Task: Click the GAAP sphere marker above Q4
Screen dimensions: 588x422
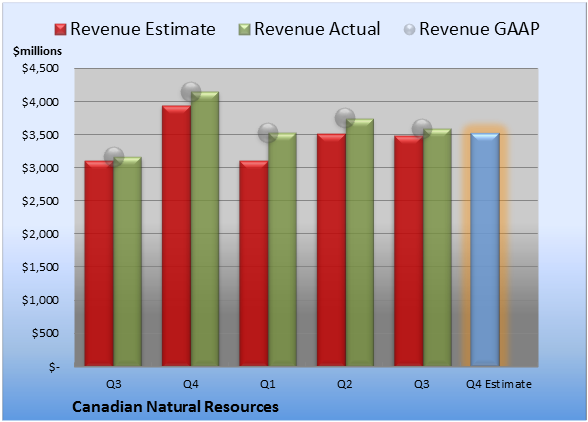Action: (x=191, y=92)
